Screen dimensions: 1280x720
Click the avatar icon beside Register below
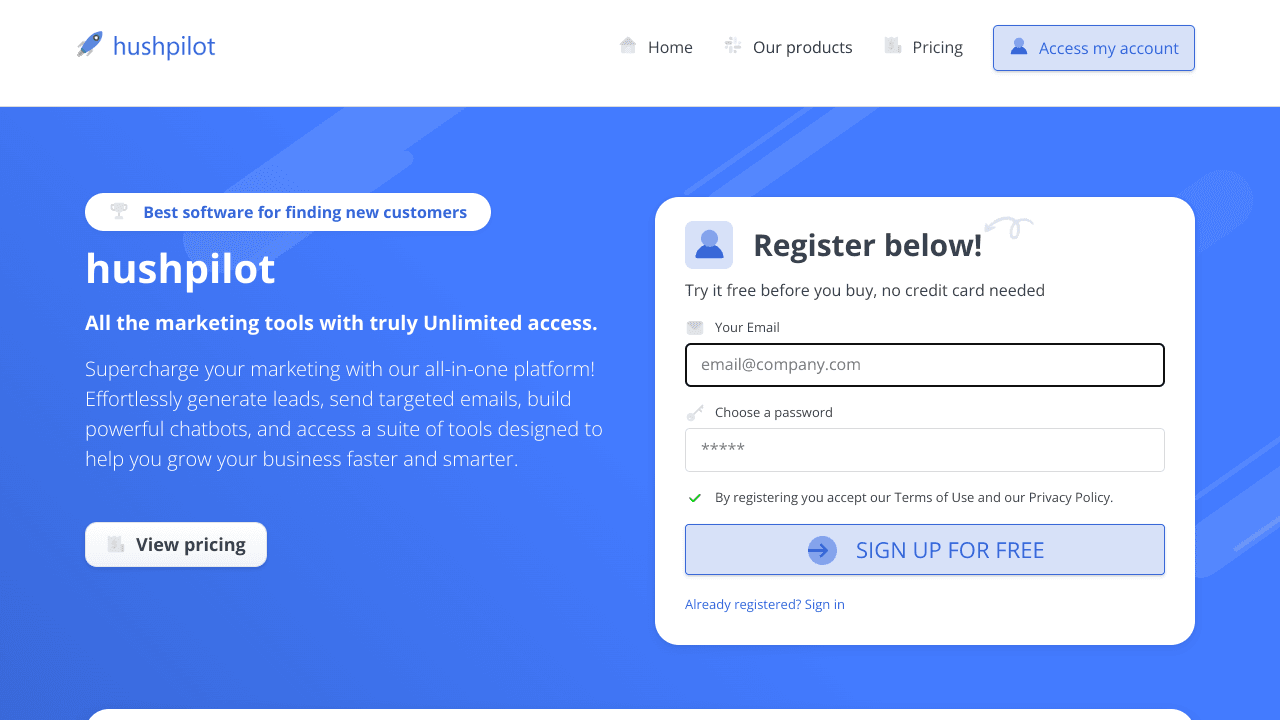[x=709, y=245]
